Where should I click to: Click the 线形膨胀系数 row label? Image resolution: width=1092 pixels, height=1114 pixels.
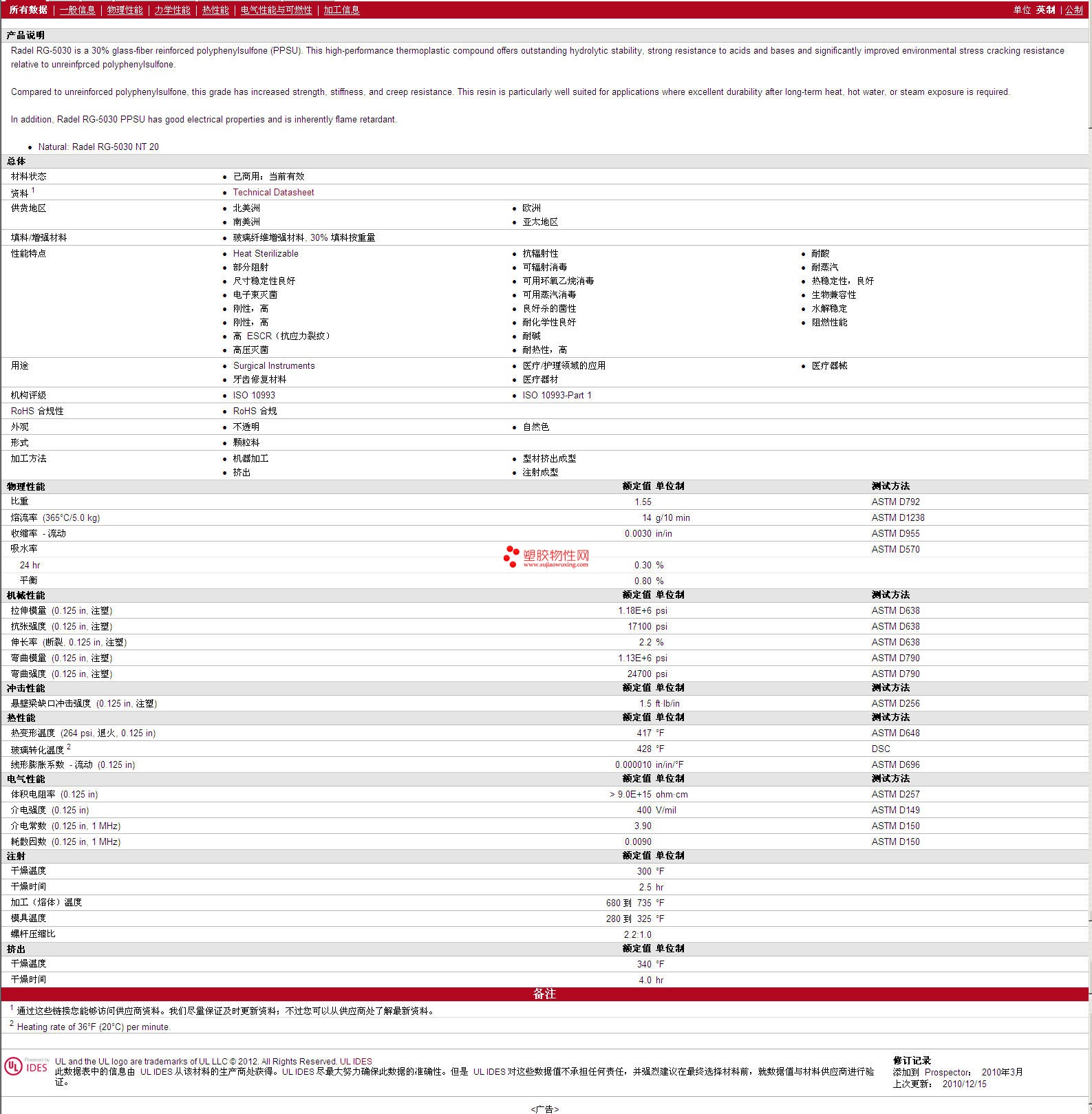click(72, 764)
